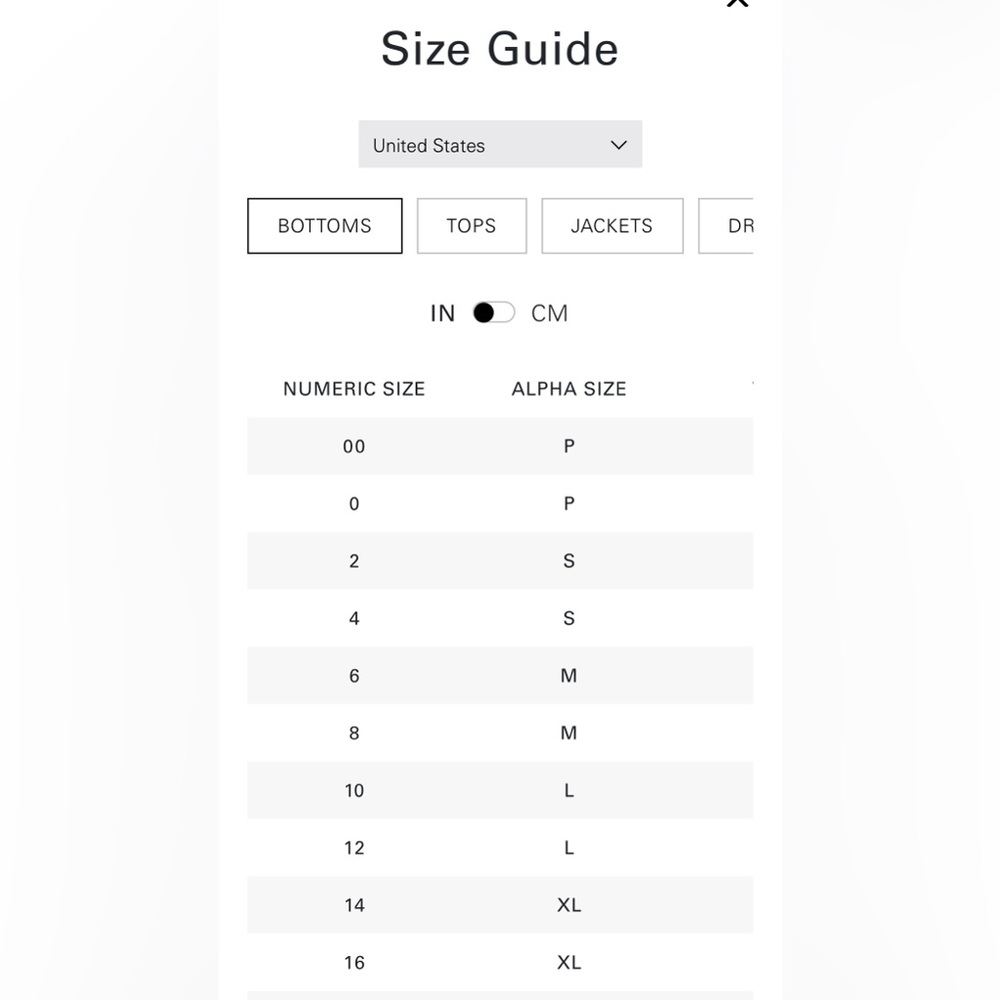Open the United States country dropdown
Viewport: 1000px width, 1000px height.
pos(500,144)
